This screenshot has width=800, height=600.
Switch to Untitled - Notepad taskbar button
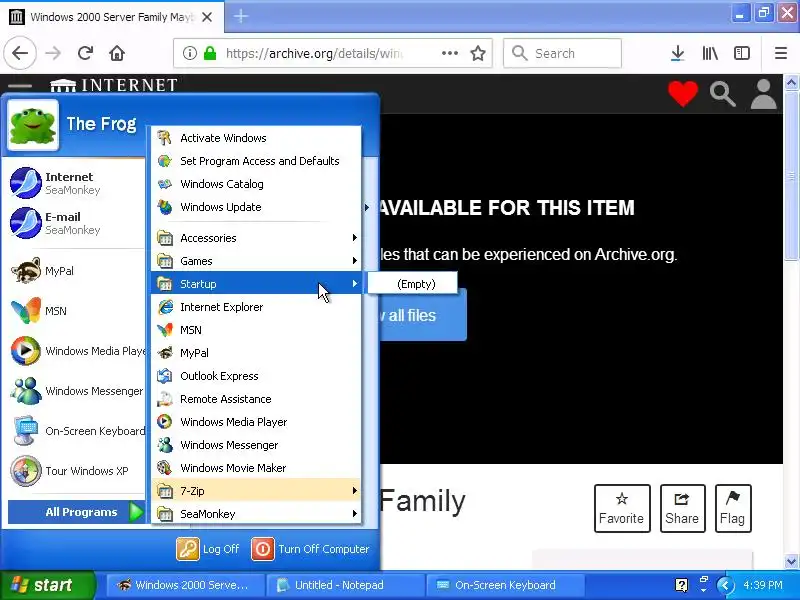pos(346,585)
